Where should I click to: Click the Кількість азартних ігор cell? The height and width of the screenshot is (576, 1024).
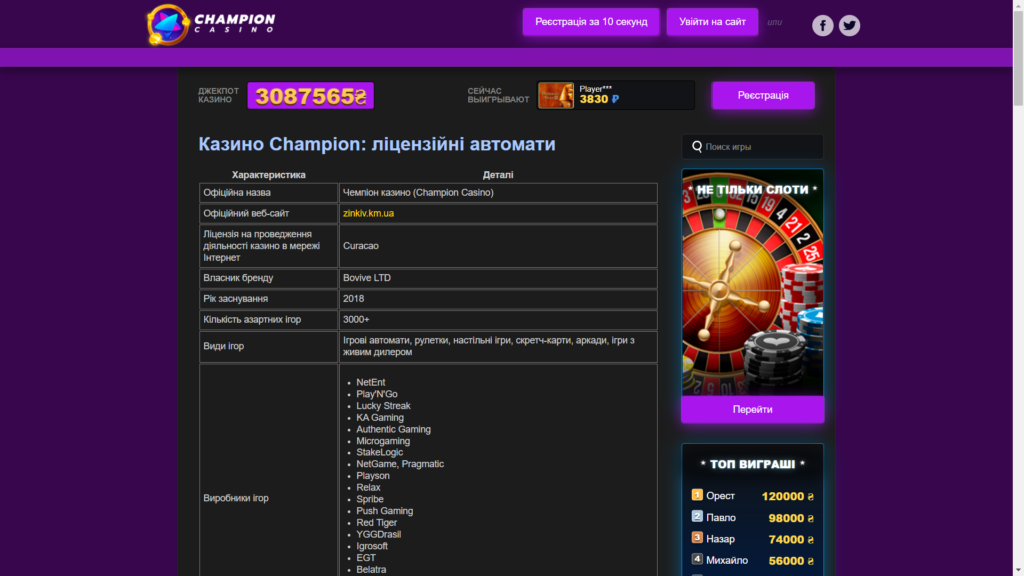(x=268, y=320)
